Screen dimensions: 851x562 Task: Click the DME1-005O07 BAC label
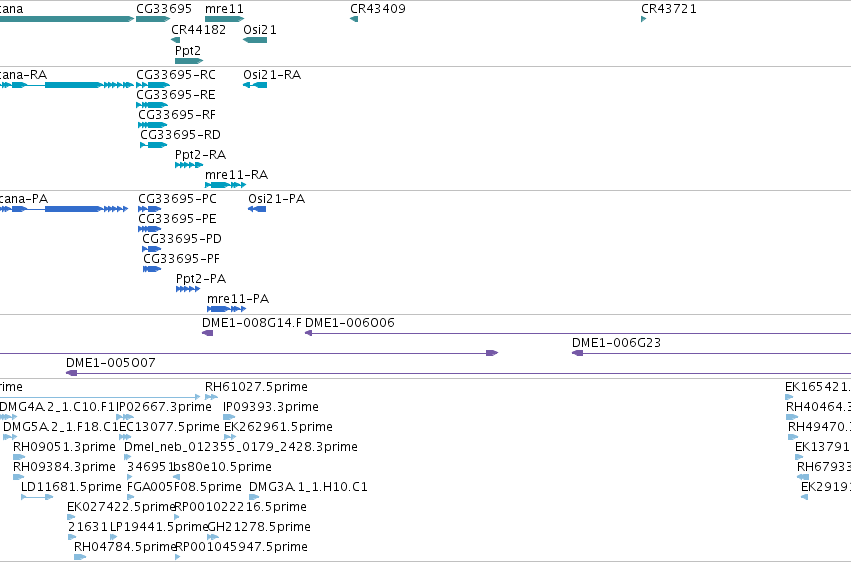pos(111,363)
